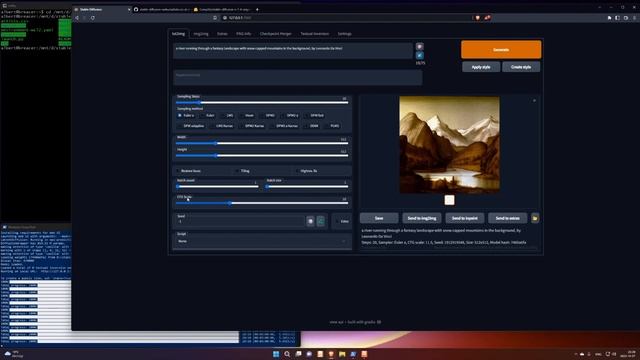Click the green recycle icon to reuse seed
This screenshot has height=360, width=640.
point(321,221)
